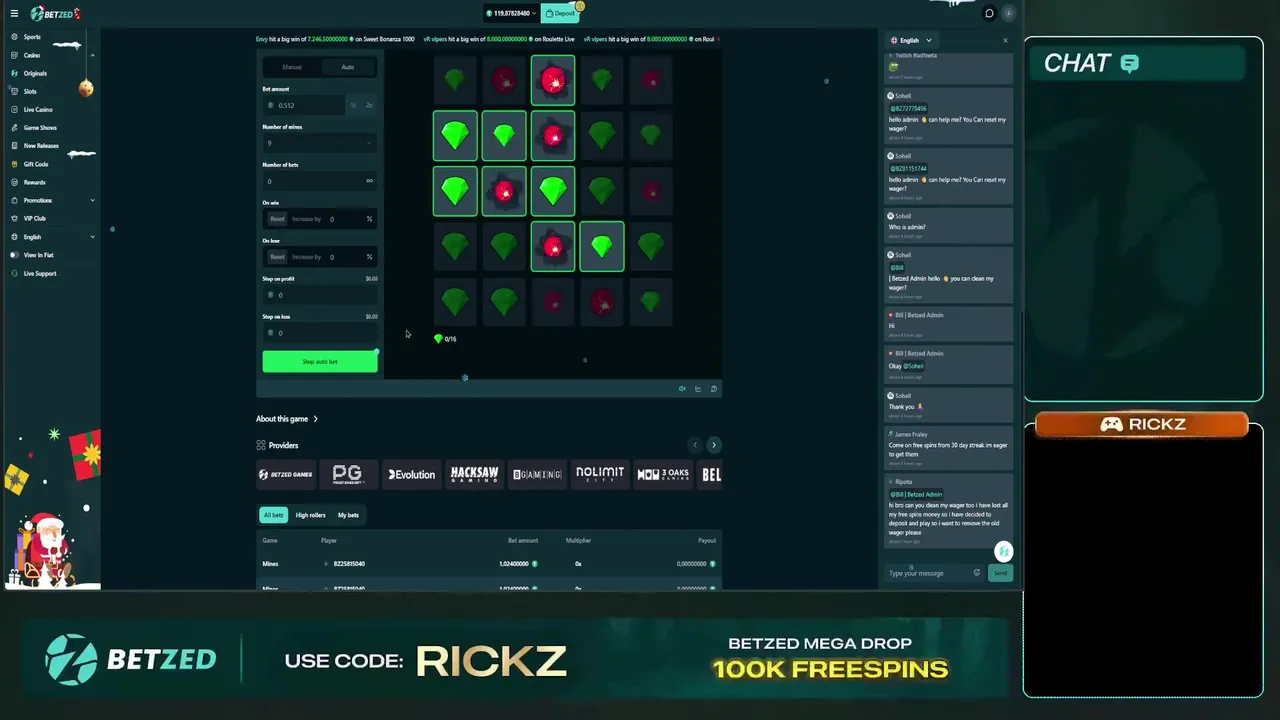Click the Betzed logo

(55, 13)
